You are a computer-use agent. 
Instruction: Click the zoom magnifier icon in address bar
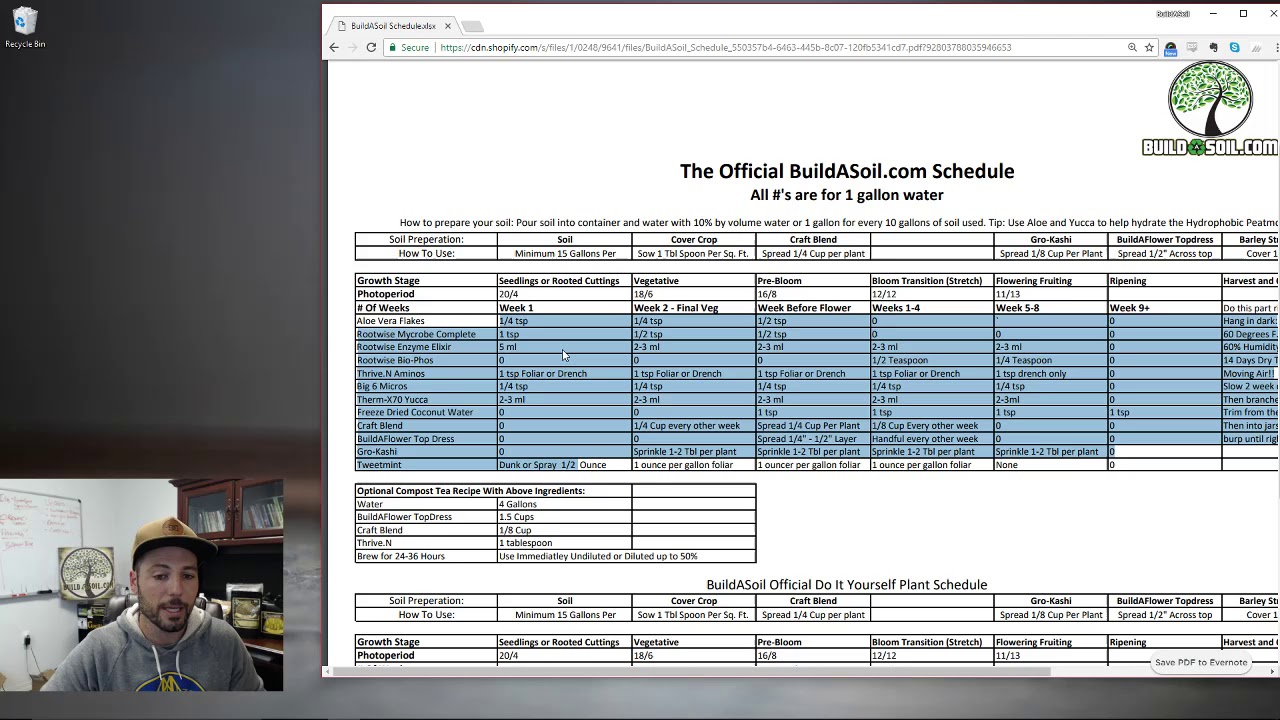pos(1132,47)
